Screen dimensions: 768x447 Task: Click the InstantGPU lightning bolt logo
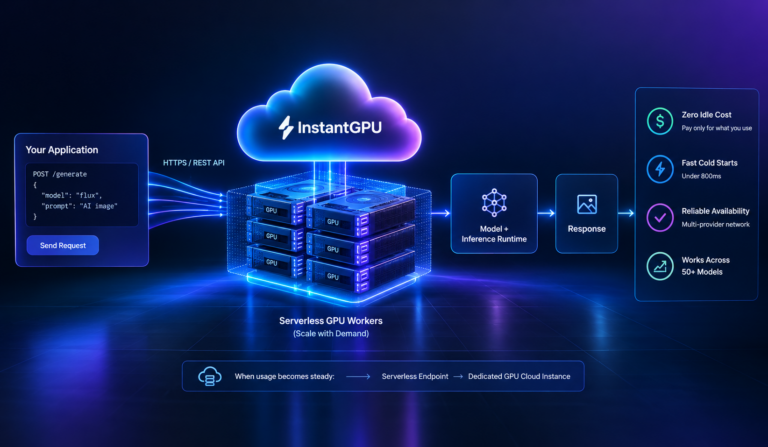click(286, 128)
